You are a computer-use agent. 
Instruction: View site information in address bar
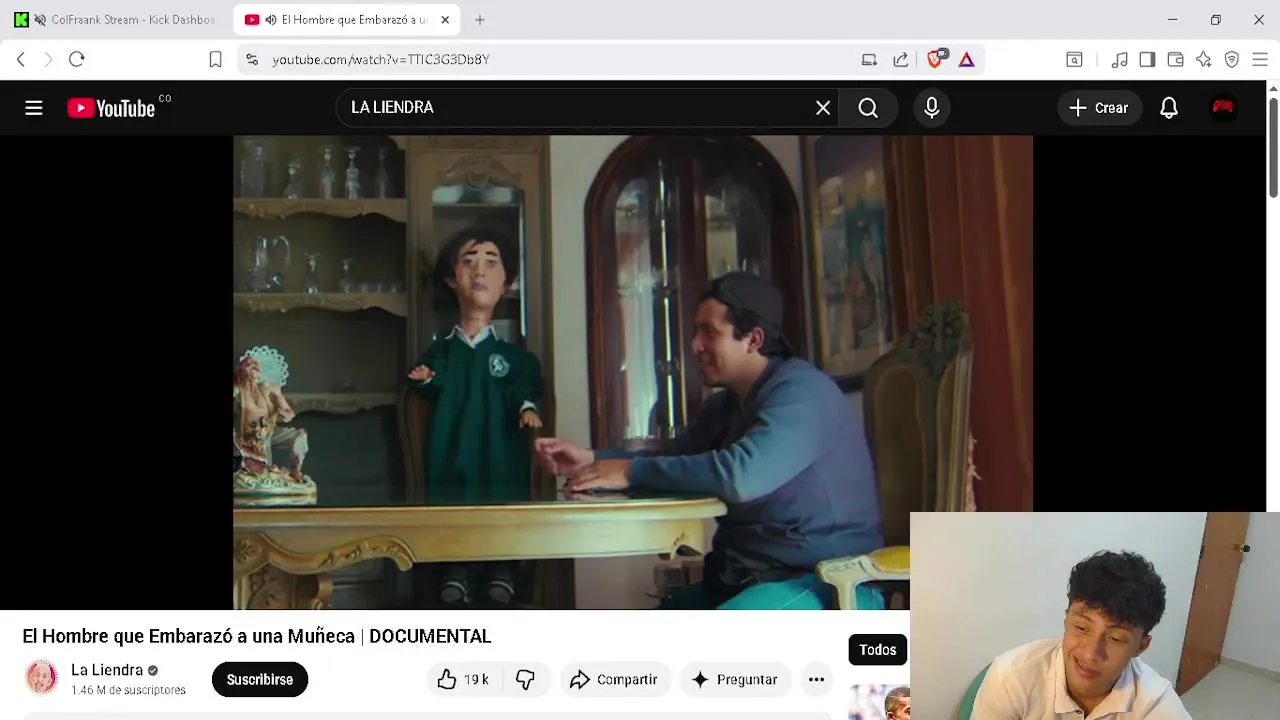252,60
